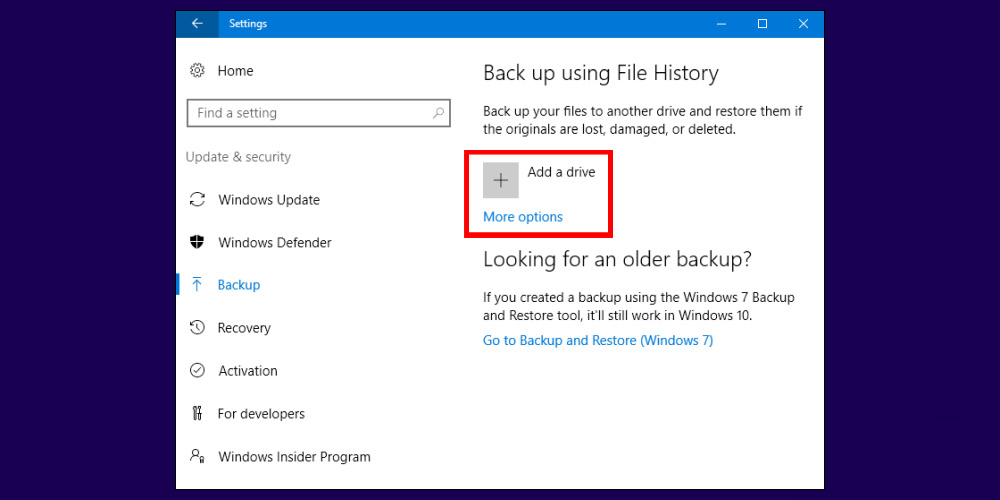Open Go to Backup and Restore (Windows 7)
This screenshot has width=1000, height=500.
(x=598, y=341)
